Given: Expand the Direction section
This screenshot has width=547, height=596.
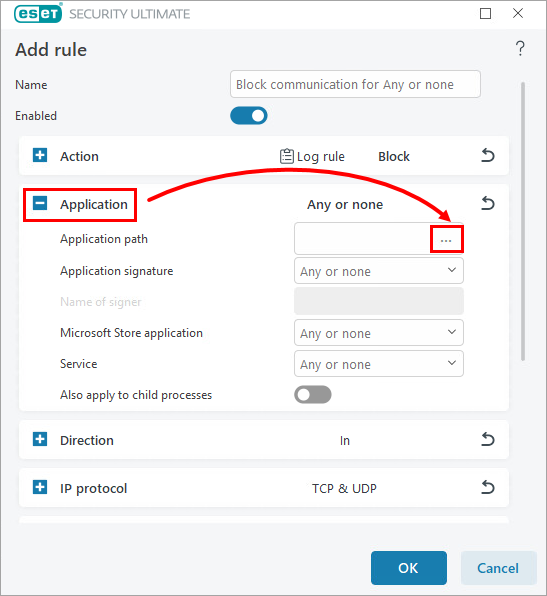Looking at the screenshot, I should (x=40, y=439).
